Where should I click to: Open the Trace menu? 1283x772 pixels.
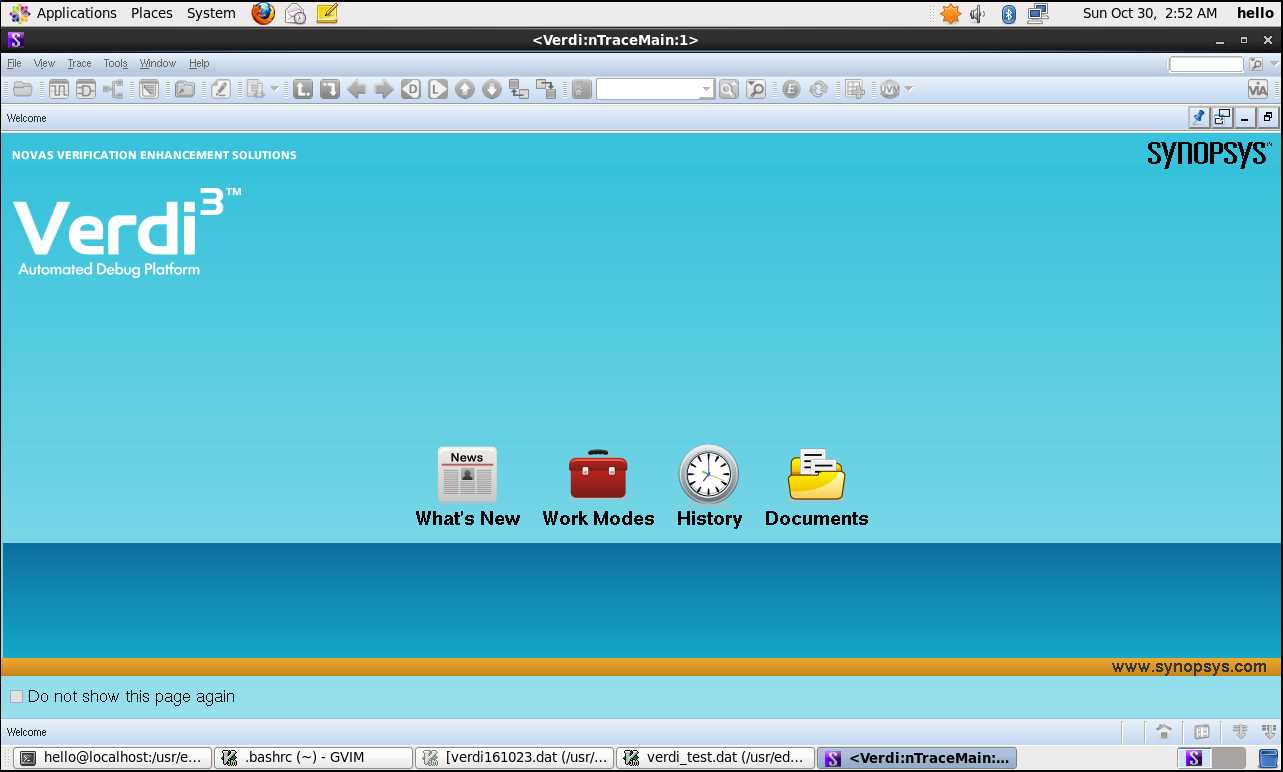(79, 63)
